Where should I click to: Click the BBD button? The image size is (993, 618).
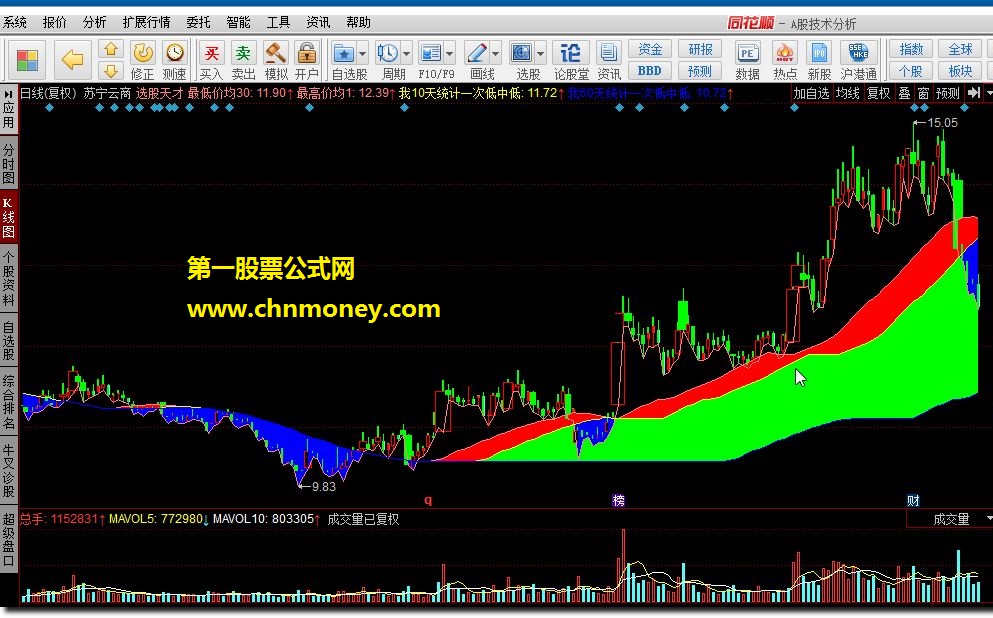click(650, 70)
